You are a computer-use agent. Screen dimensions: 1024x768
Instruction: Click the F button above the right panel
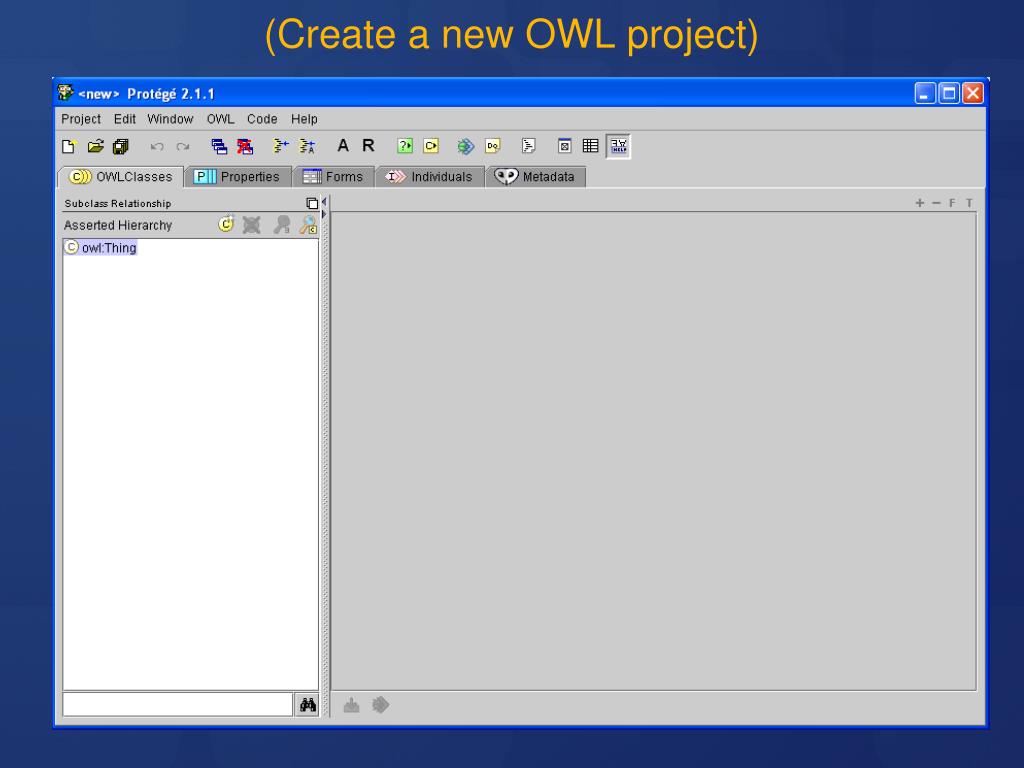coord(952,203)
